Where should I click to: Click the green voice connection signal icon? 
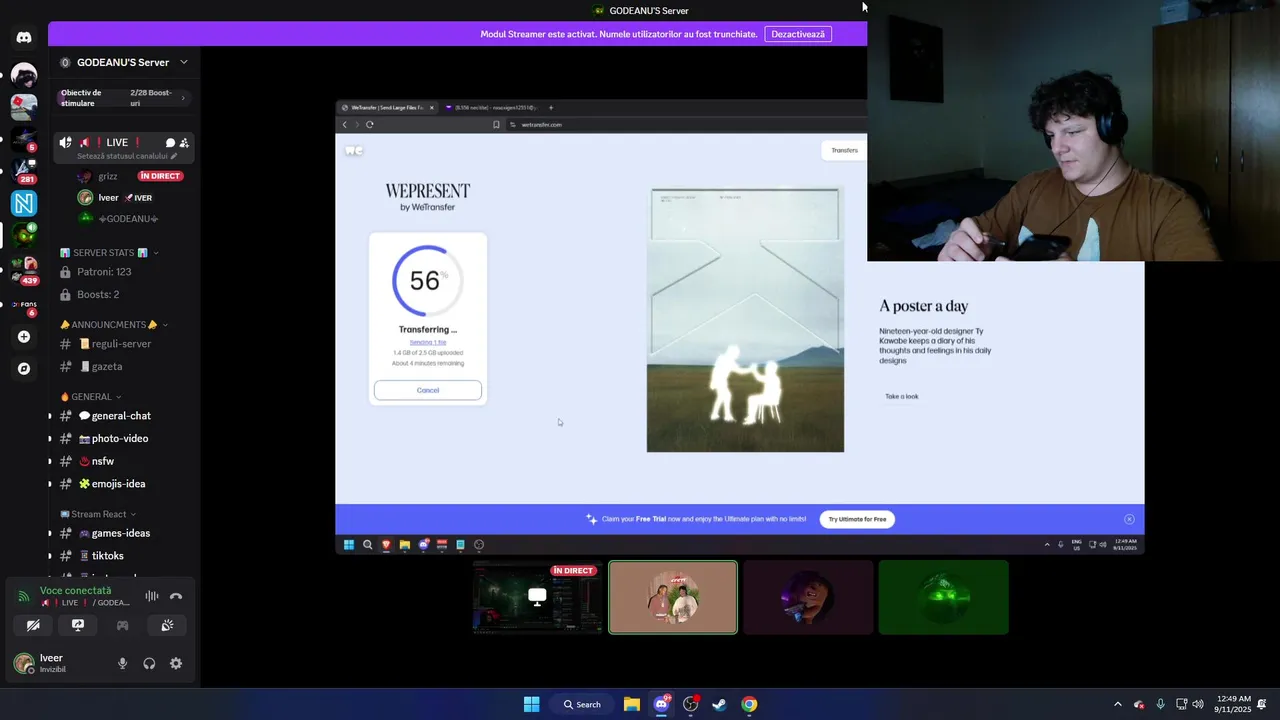click(x=24, y=596)
